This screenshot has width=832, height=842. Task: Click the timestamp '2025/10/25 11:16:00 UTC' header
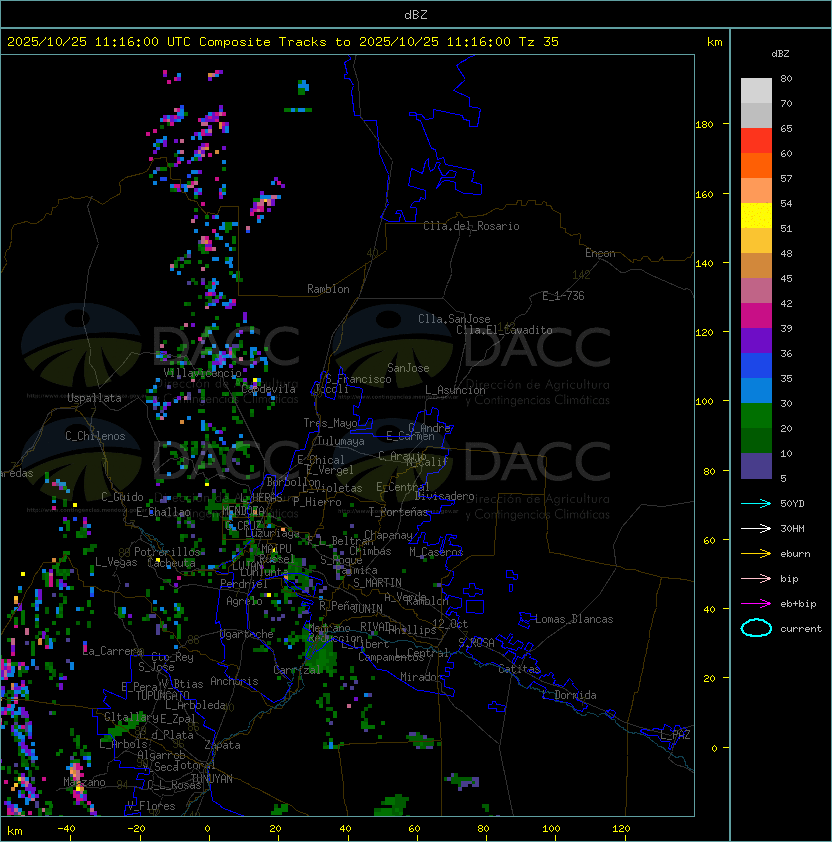tap(99, 42)
